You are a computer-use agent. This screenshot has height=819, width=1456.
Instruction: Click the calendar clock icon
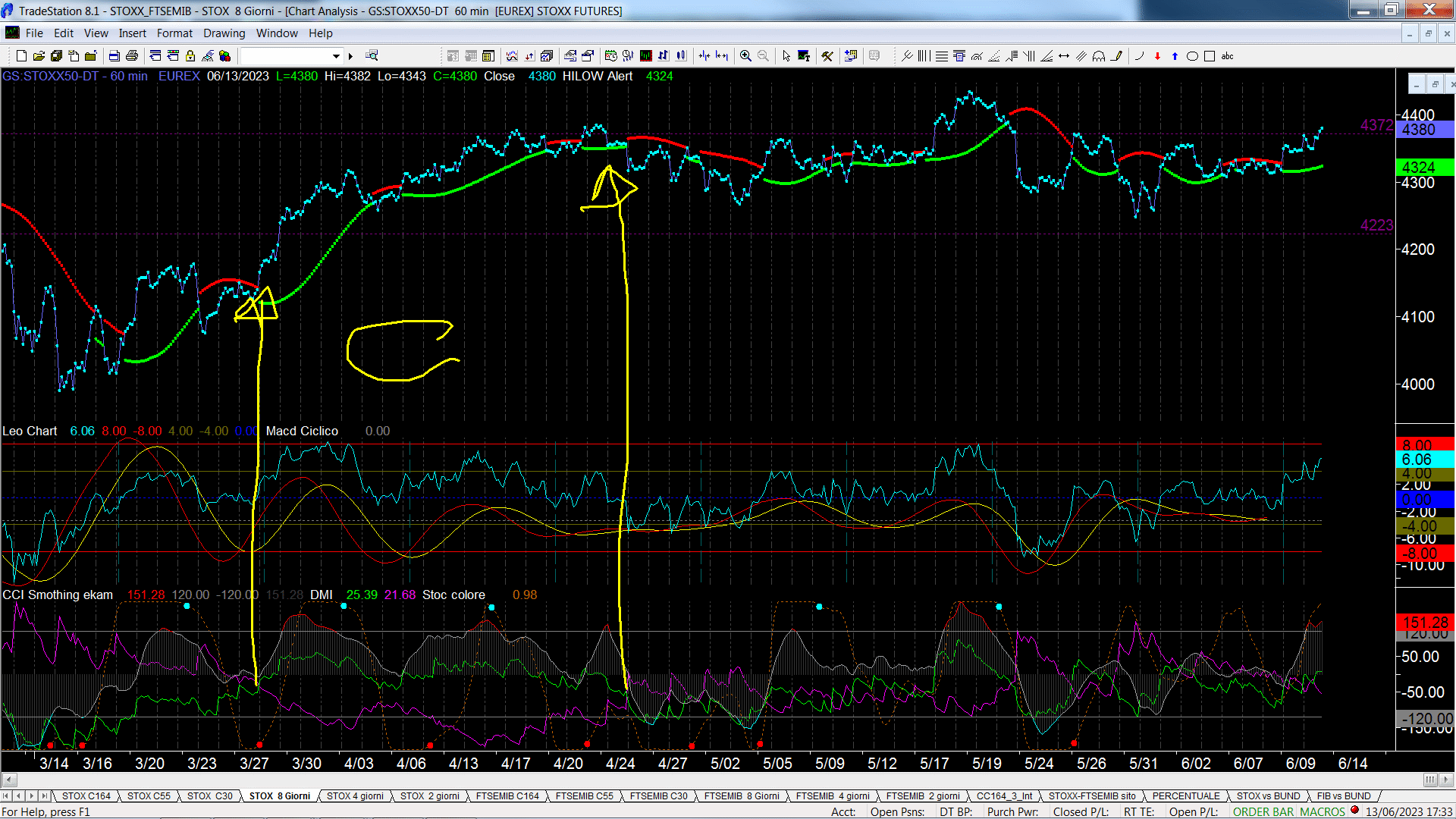[610, 56]
